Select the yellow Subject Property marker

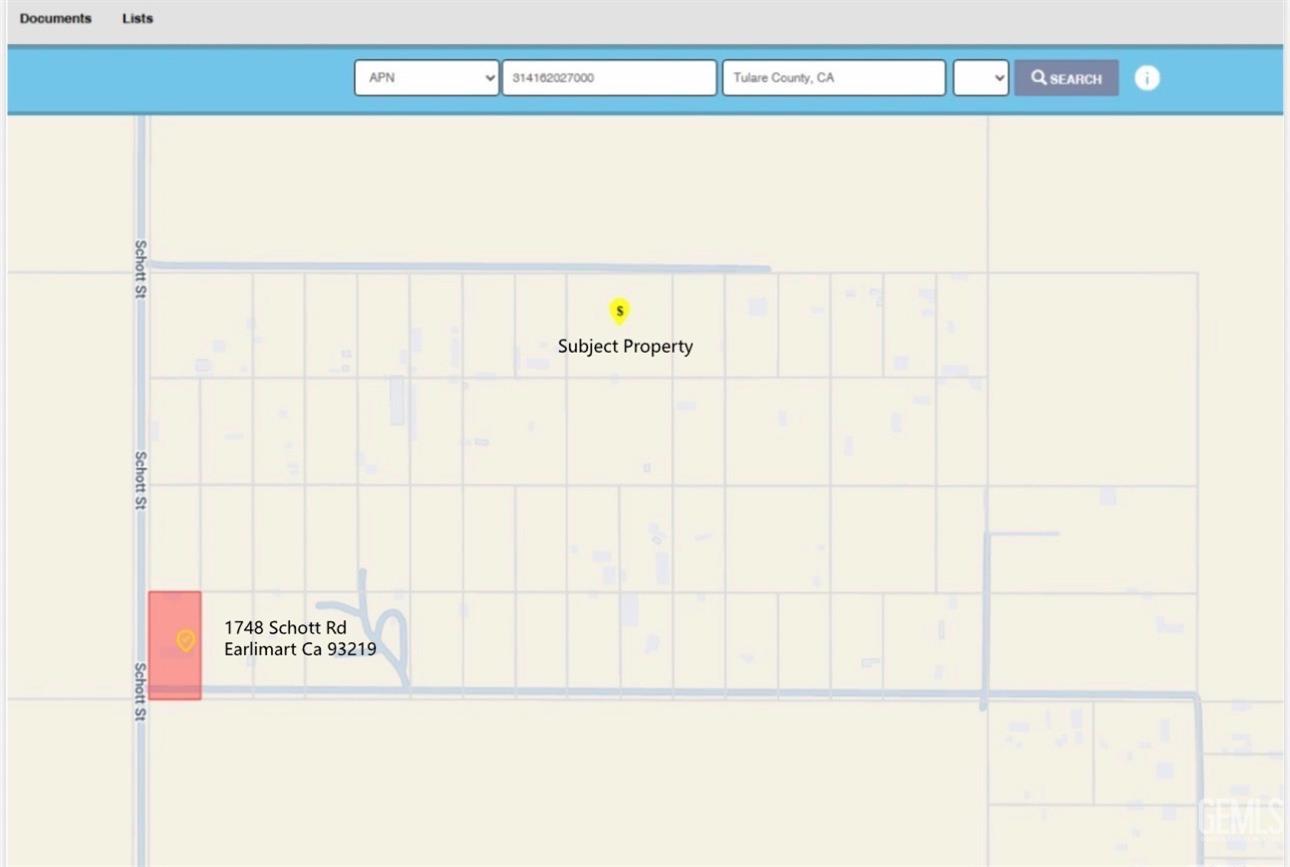[x=620, y=312]
